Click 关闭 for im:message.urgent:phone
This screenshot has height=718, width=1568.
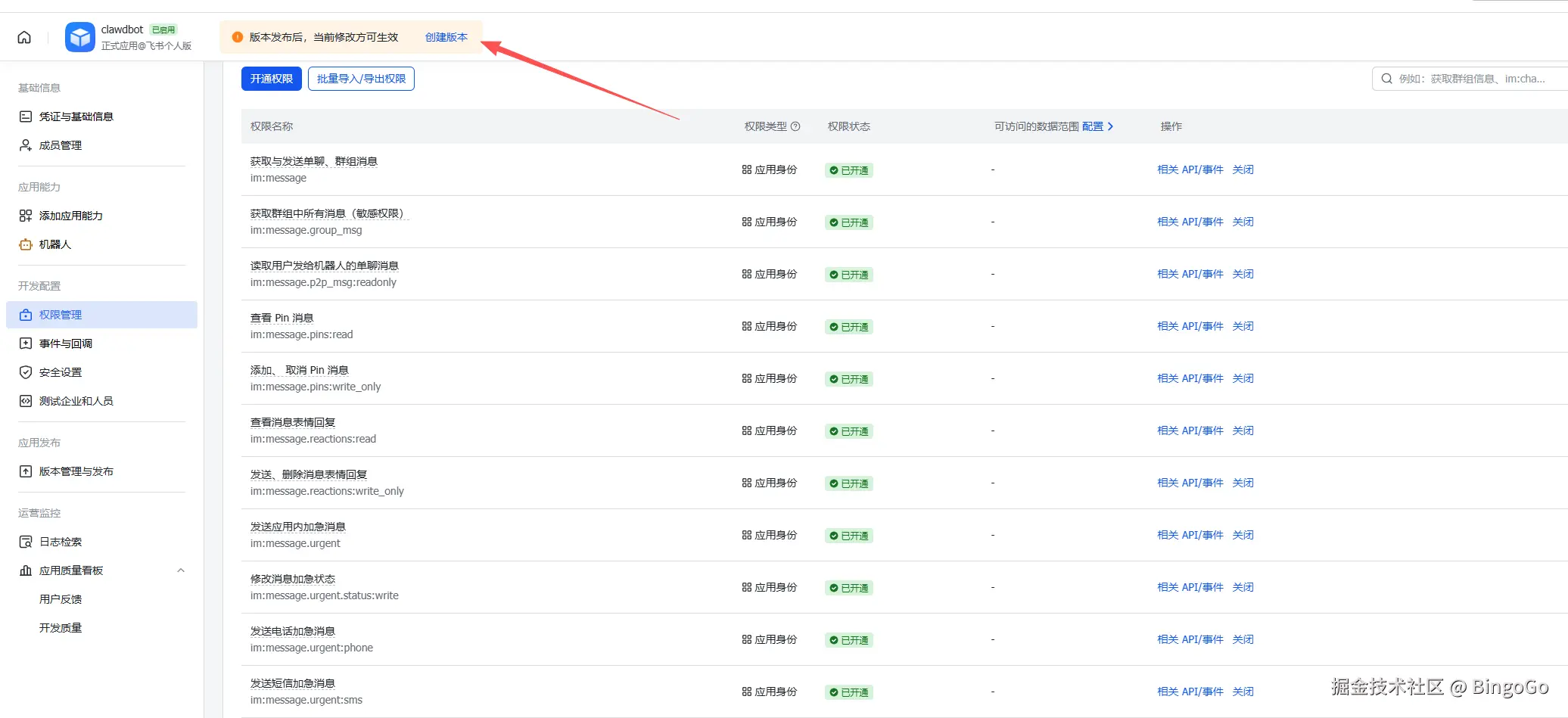pos(1243,639)
